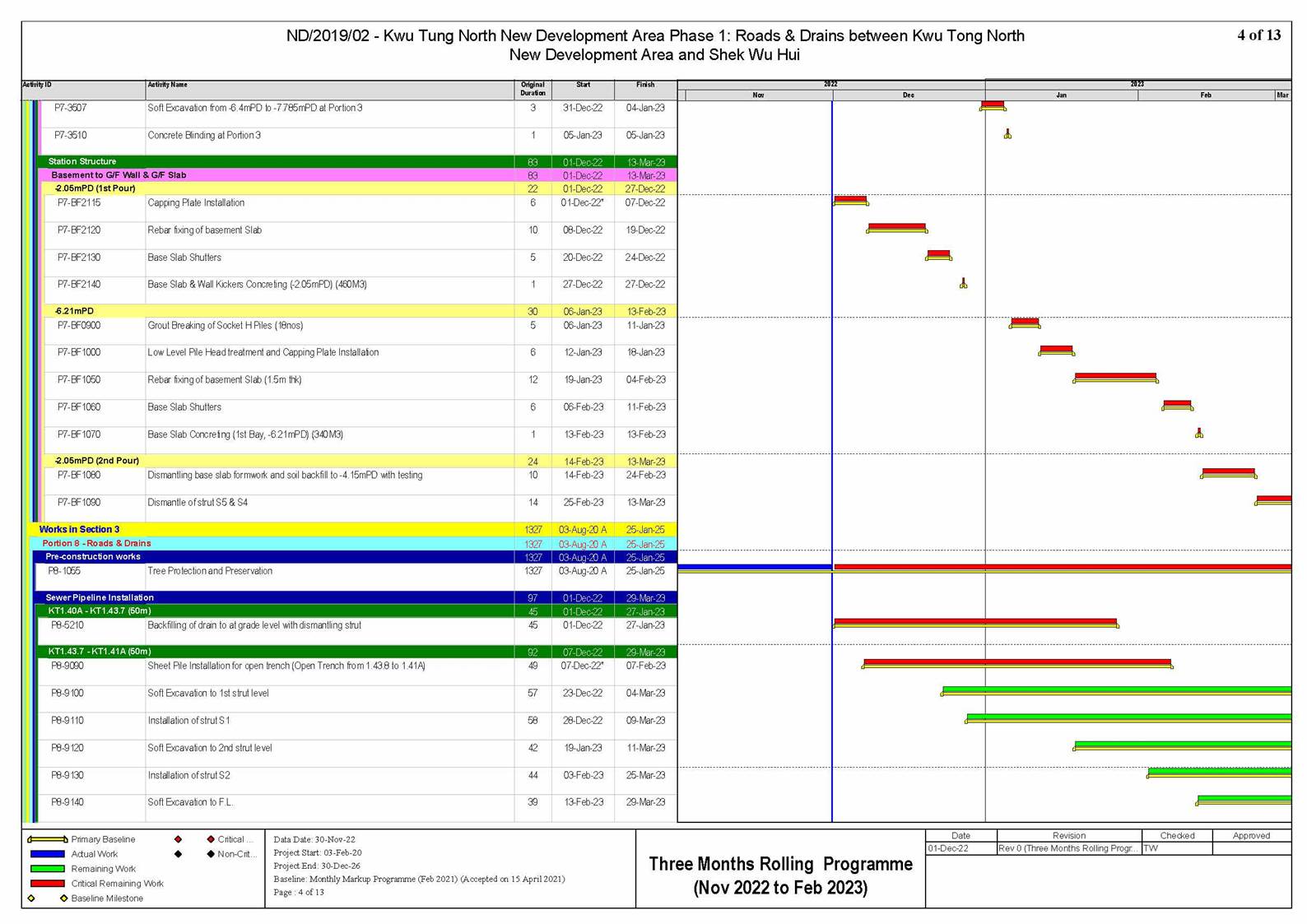Click the Primary Baseline yellow bar legend icon
The image size is (1307, 924).
pos(47,839)
